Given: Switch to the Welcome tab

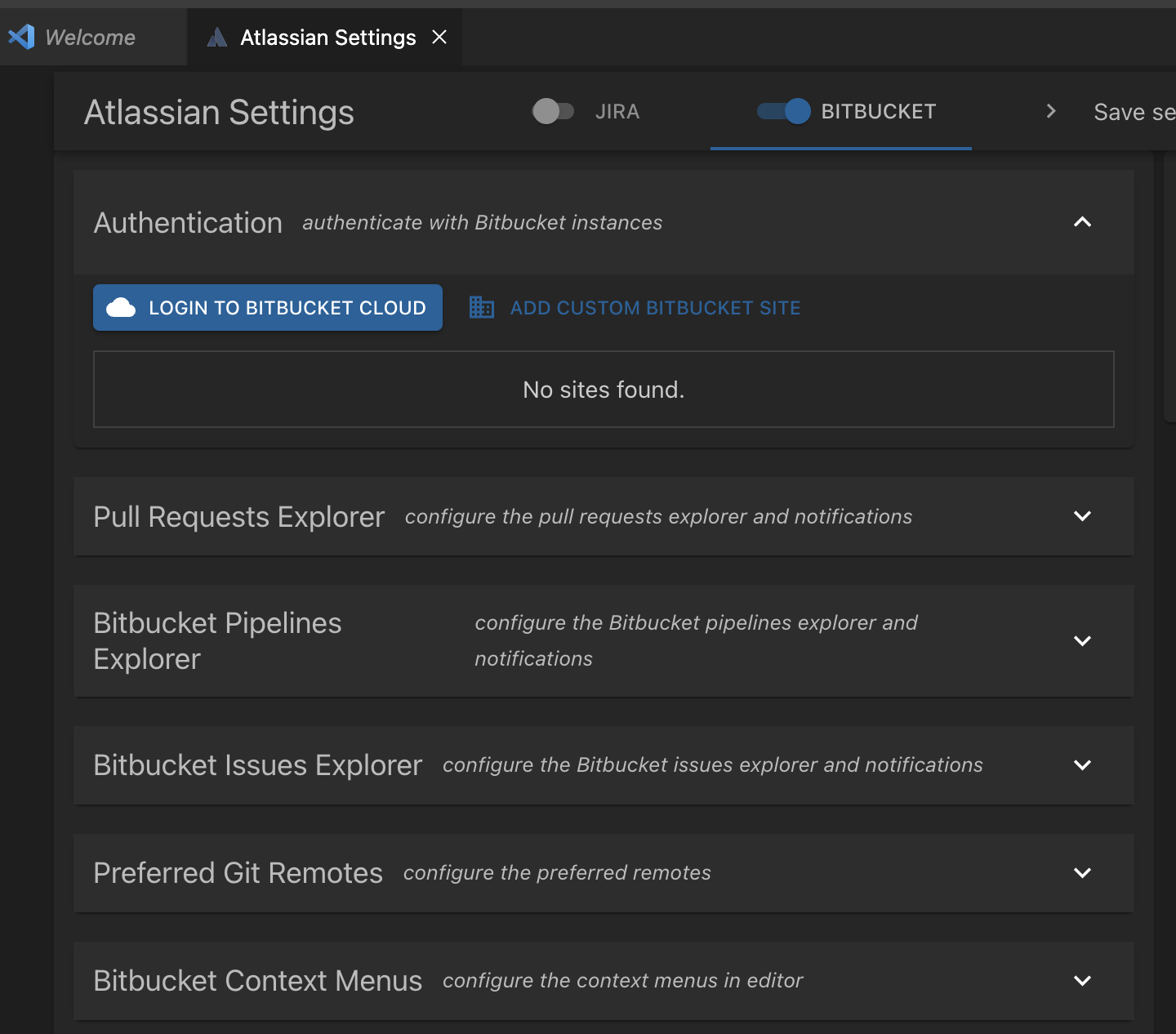Looking at the screenshot, I should [x=90, y=38].
